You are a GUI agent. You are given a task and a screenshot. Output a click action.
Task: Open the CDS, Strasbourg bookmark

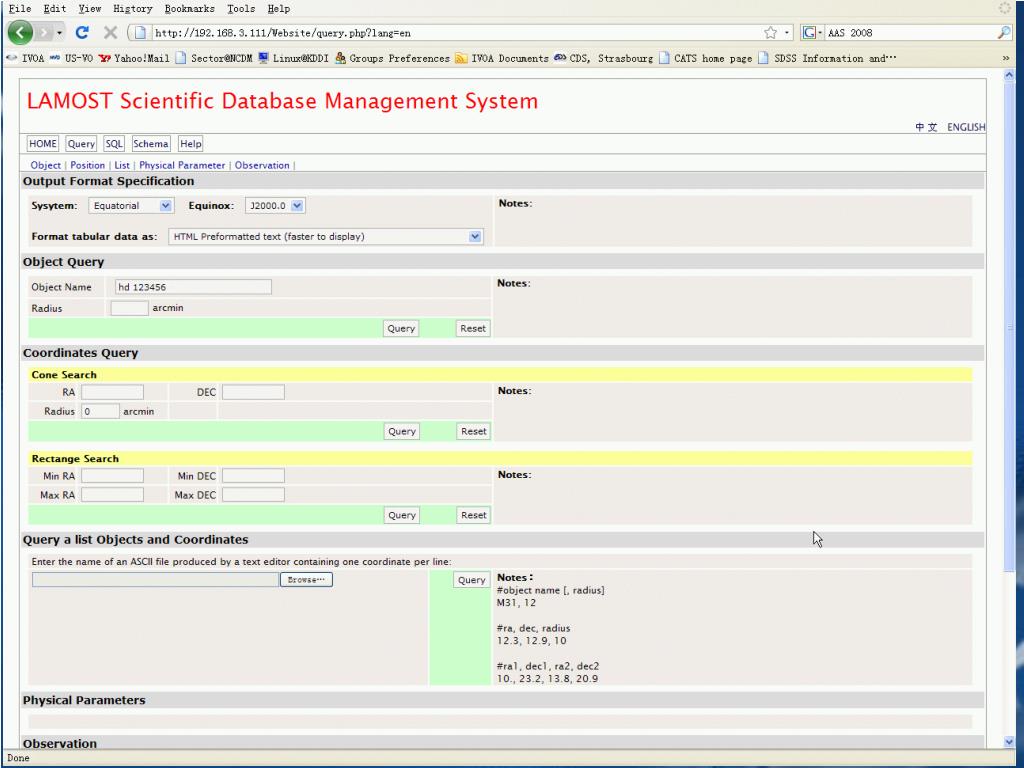[603, 58]
